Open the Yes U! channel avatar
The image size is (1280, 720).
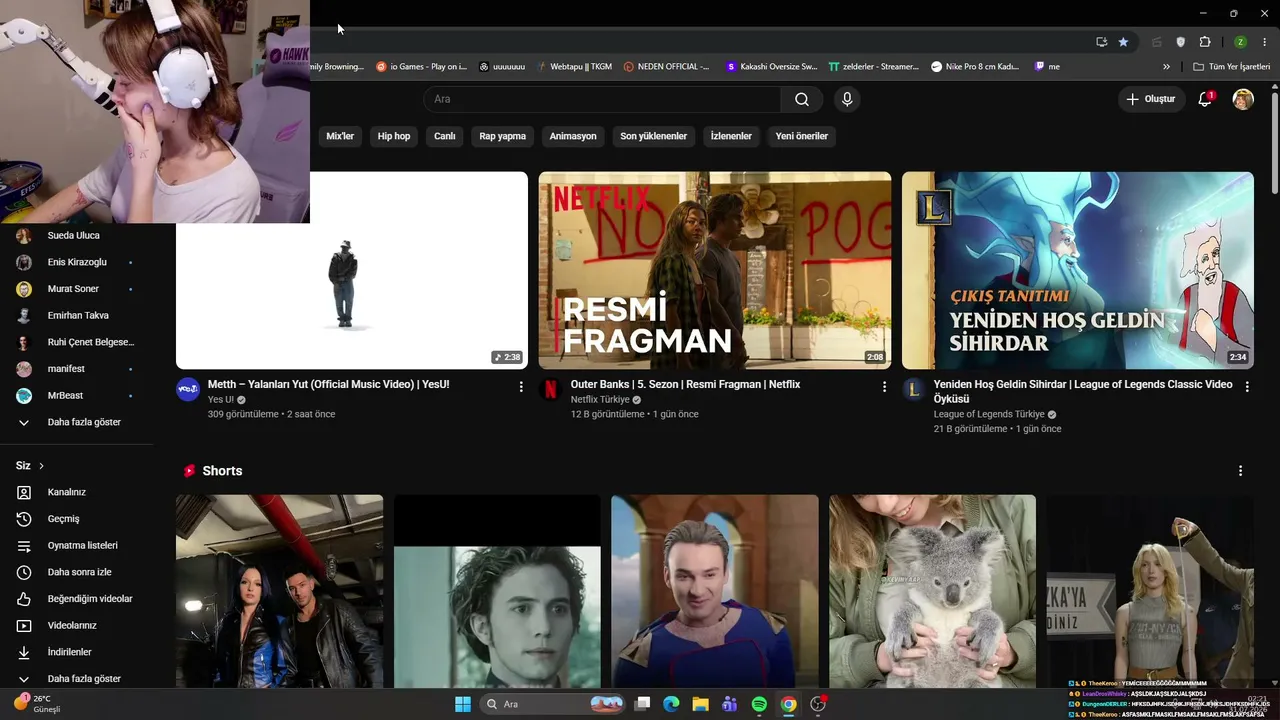[x=188, y=389]
